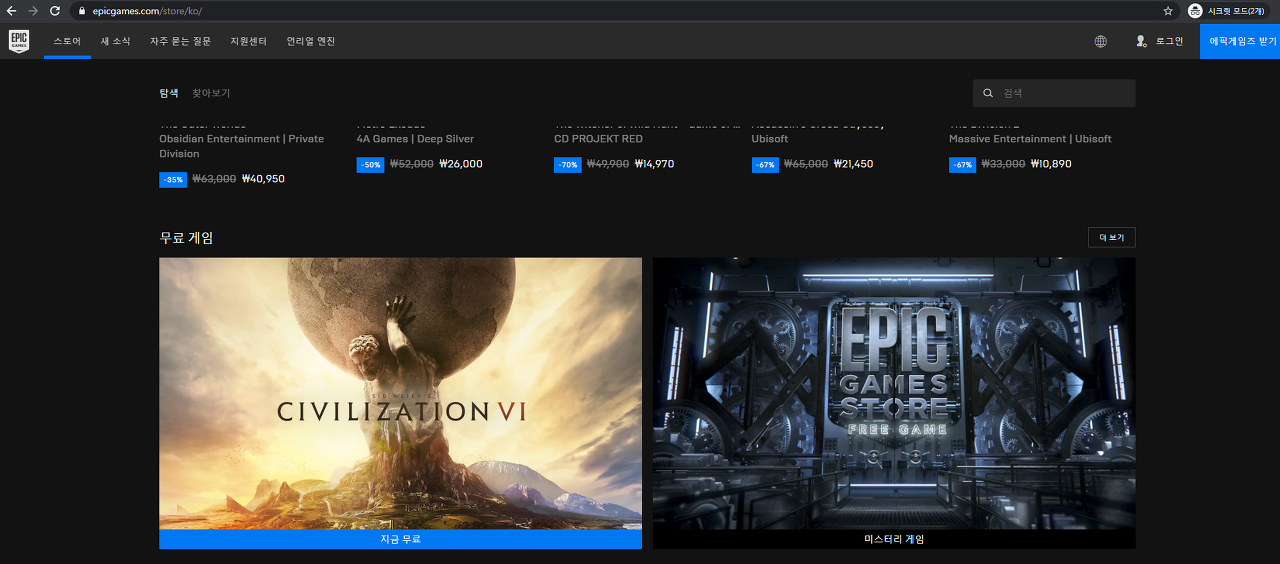1280x564 pixels.
Task: Click the browser back arrow
Action: pos(12,10)
